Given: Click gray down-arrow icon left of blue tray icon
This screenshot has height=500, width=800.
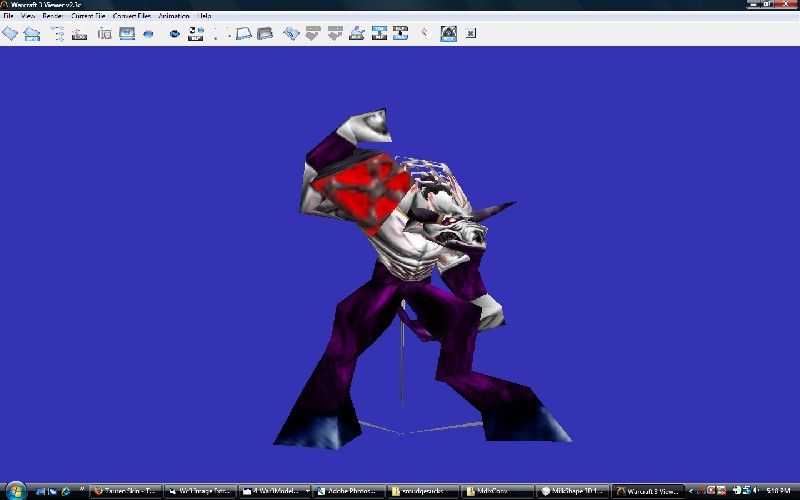Looking at the screenshot, I should click(335, 34).
